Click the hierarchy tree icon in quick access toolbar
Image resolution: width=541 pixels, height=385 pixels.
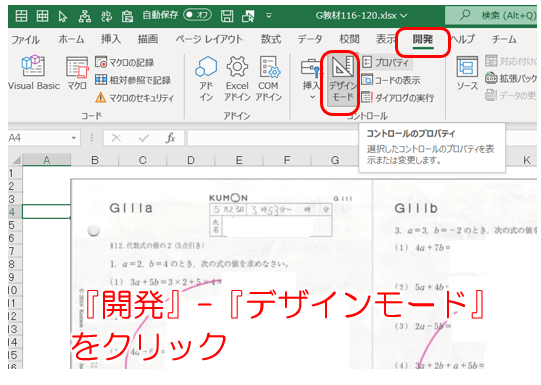85,16
